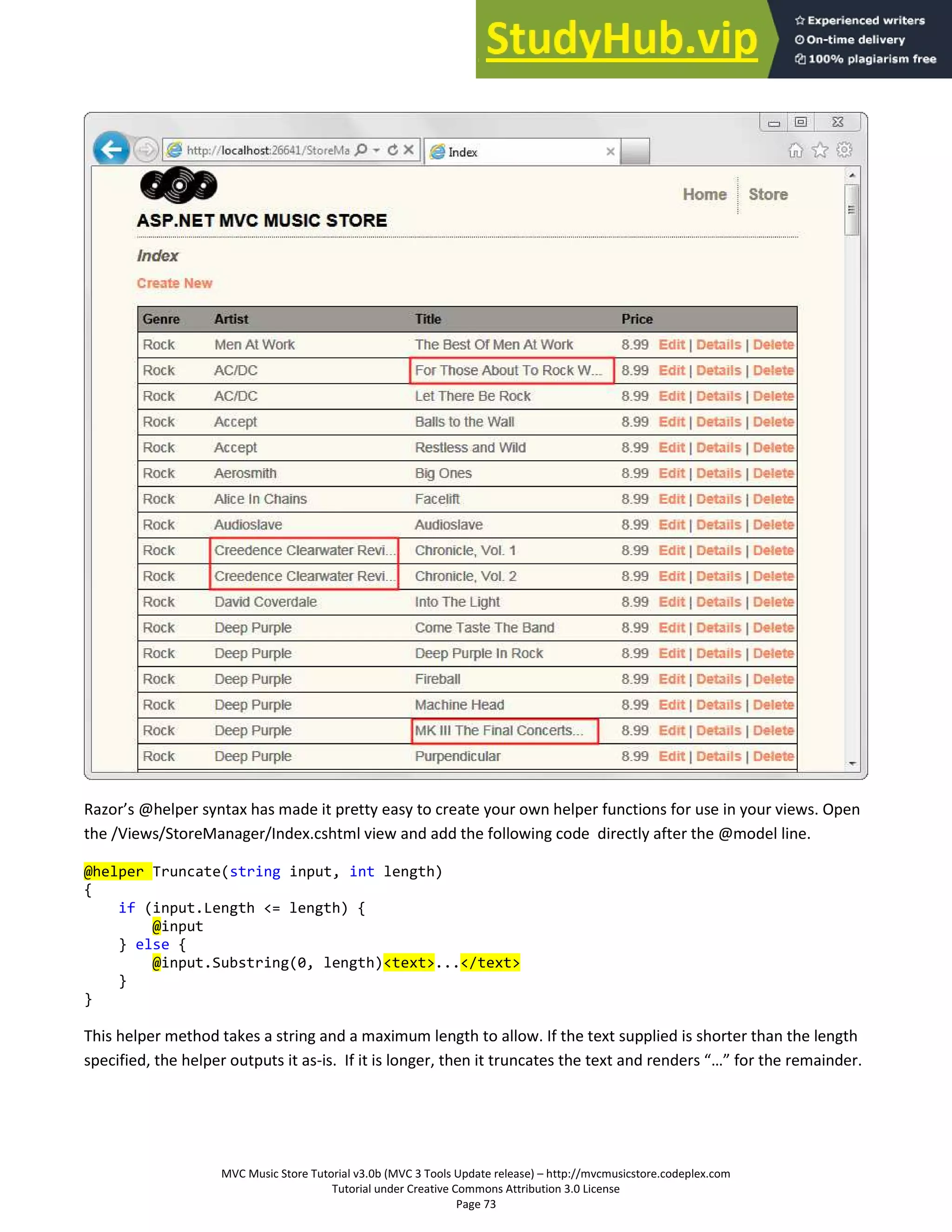Open the Home navigation link

pos(704,194)
